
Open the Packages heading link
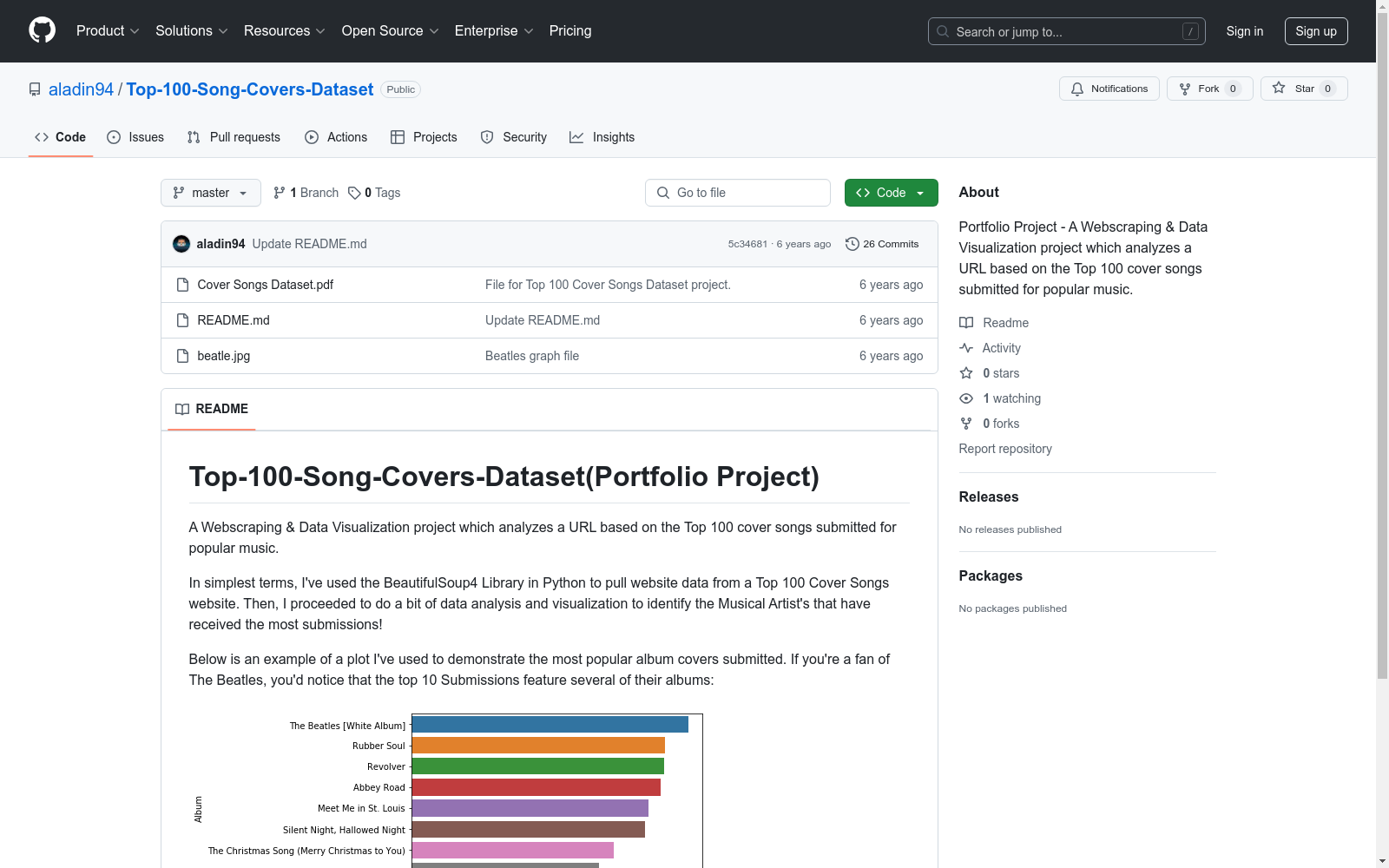[991, 575]
